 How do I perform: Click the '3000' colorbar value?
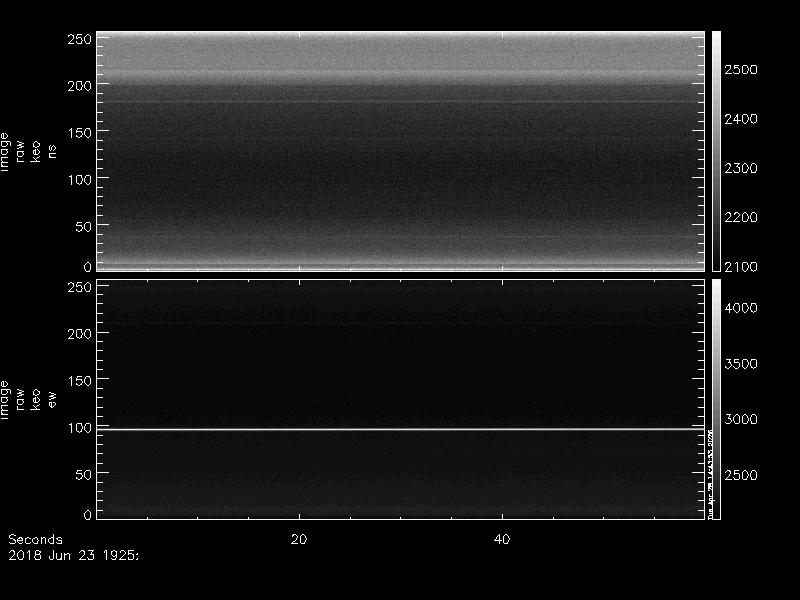click(741, 419)
